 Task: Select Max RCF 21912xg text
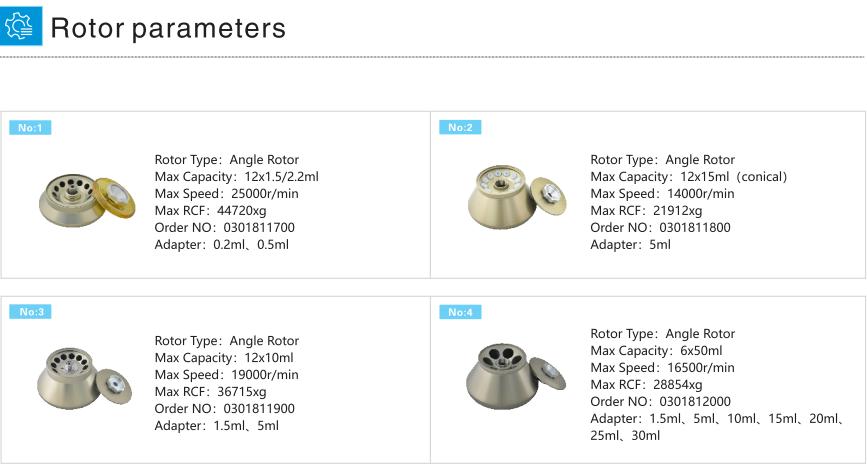(646, 211)
